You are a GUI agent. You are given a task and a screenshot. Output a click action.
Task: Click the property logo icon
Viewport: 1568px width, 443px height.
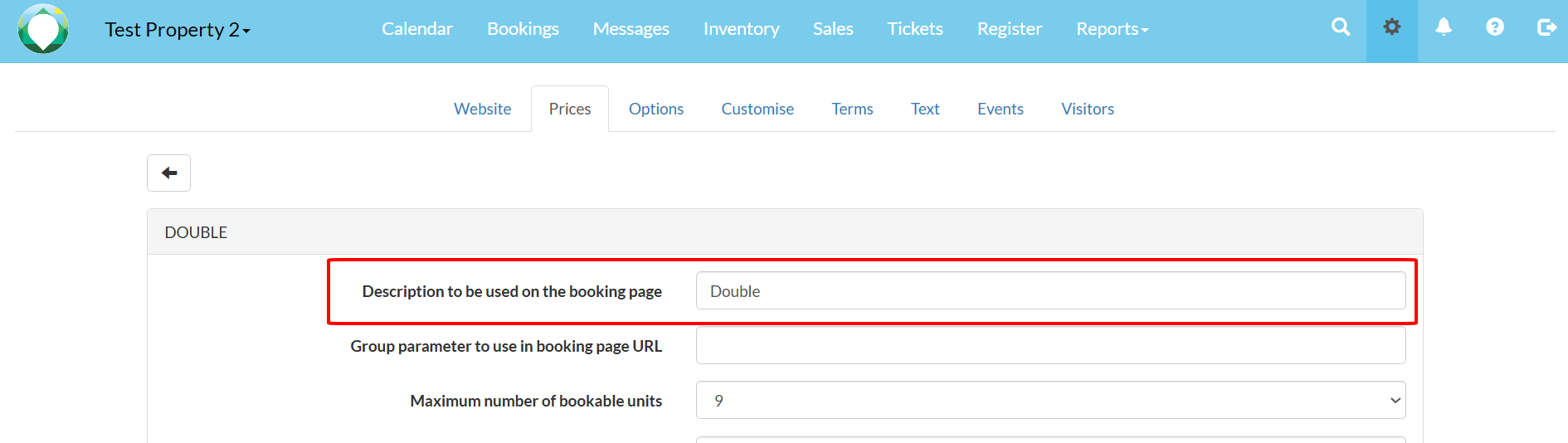pos(43,29)
